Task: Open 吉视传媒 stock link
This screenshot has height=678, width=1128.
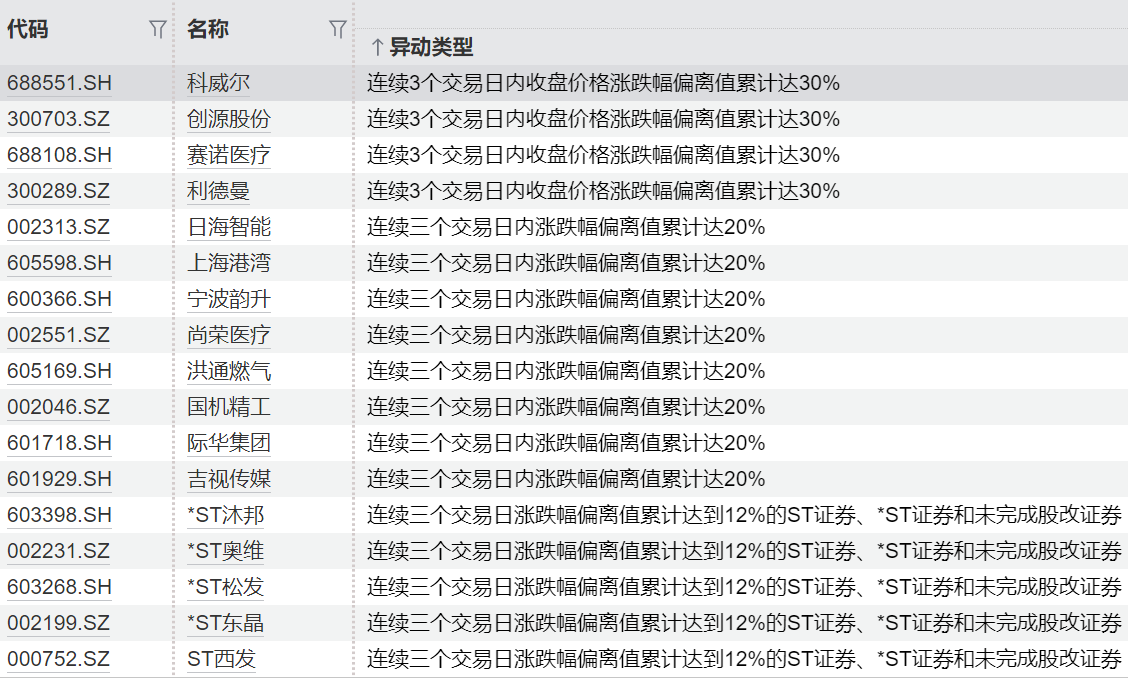Action: (228, 479)
